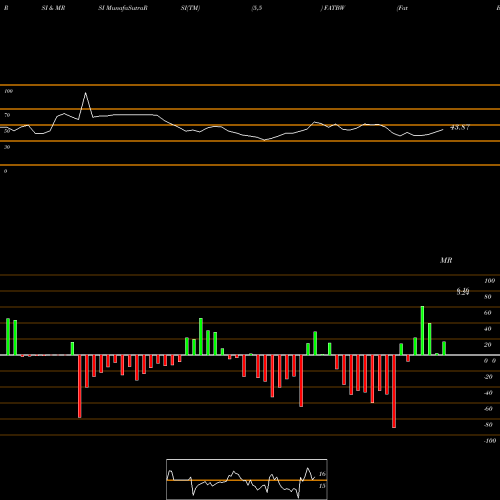This screenshot has width=500, height=500.
Task: Click the -60 label on MR axis
Action: tap(488, 409)
